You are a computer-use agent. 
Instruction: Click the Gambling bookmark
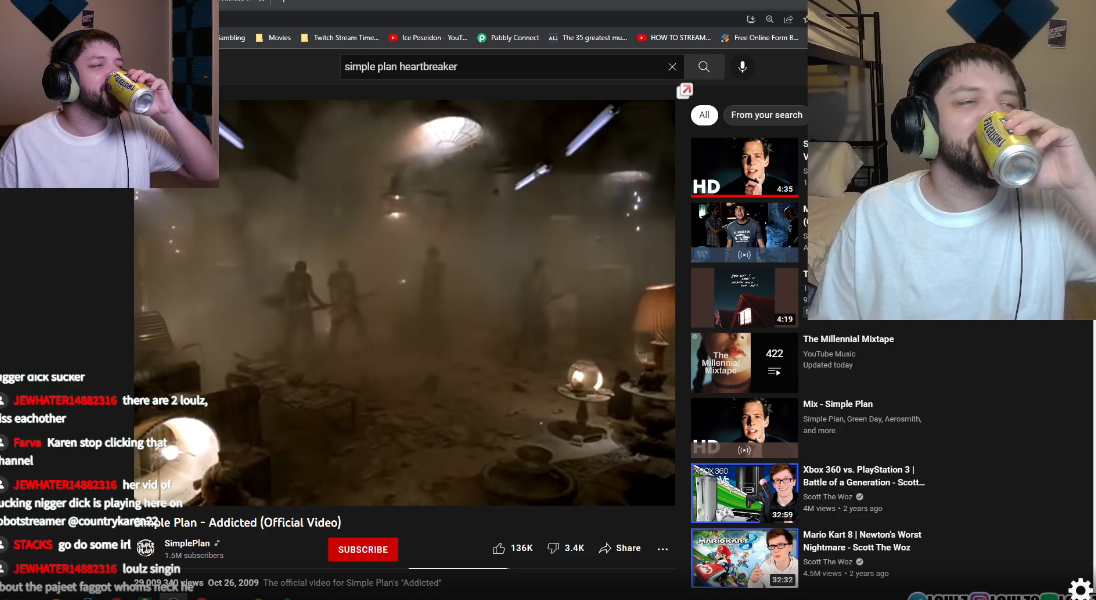click(x=232, y=38)
